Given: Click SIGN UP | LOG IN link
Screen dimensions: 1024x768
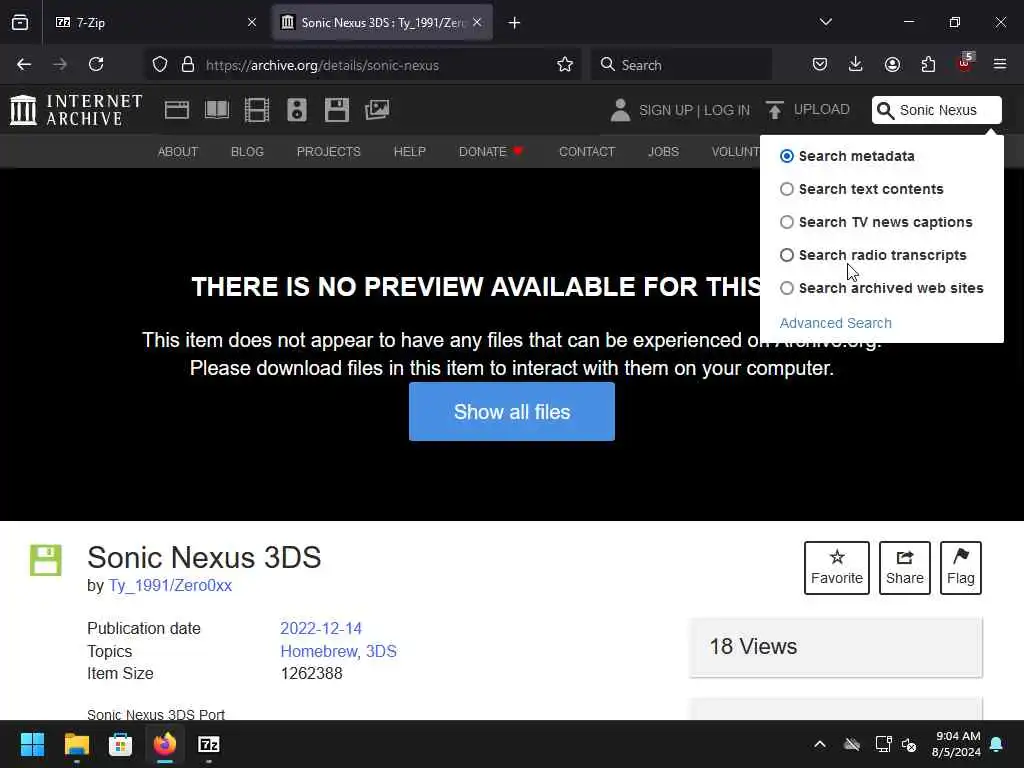Looking at the screenshot, I should 694,110.
